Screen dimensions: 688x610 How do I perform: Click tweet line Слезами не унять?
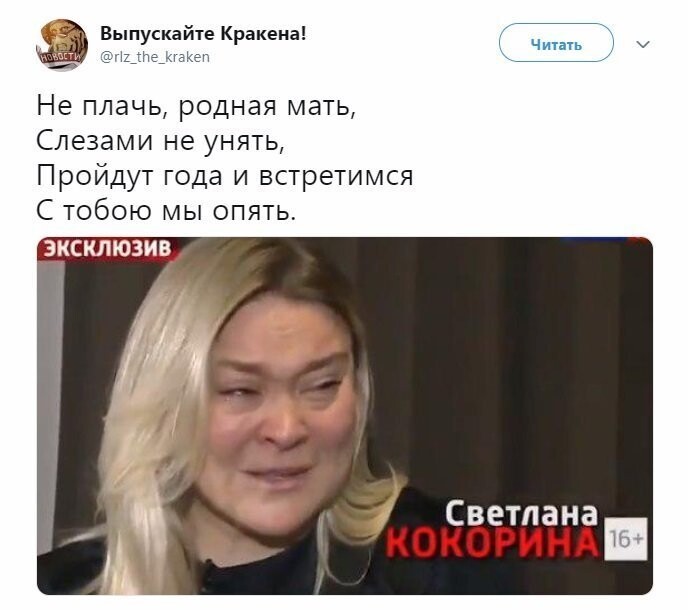point(161,141)
